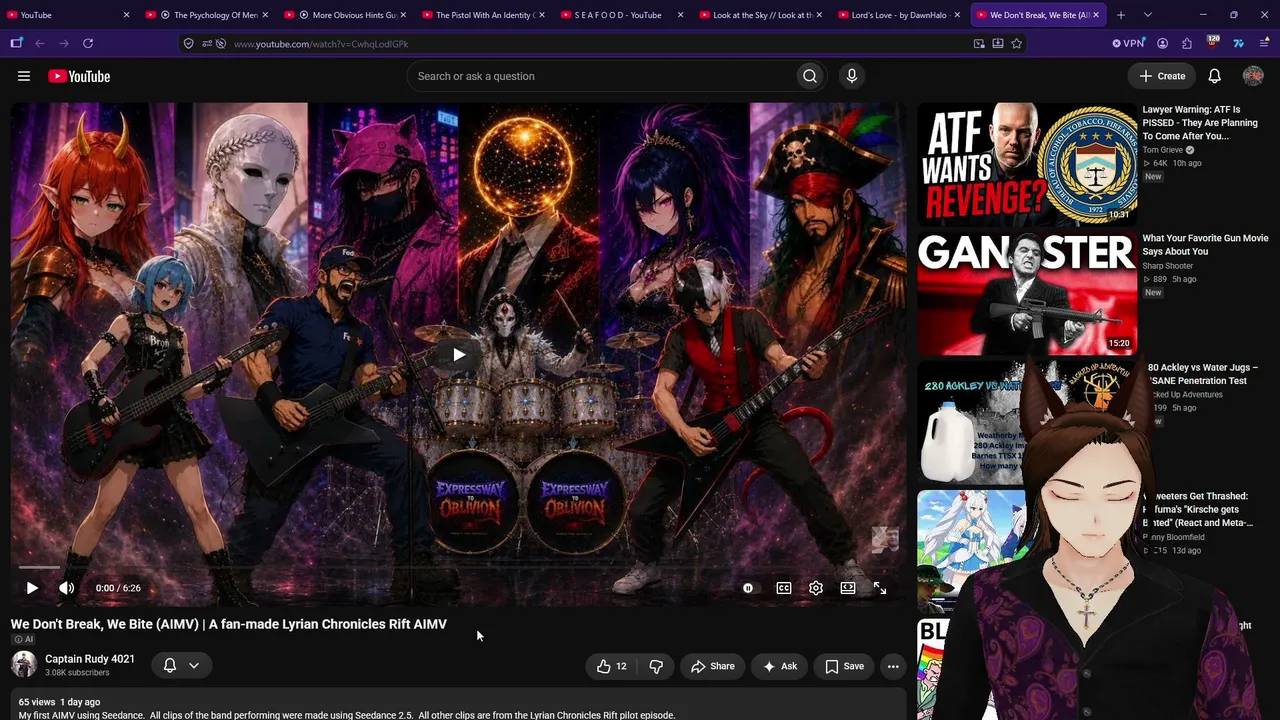Open browser profile icon in toolbar
Screen dimensions: 1280x720
pos(1162,44)
